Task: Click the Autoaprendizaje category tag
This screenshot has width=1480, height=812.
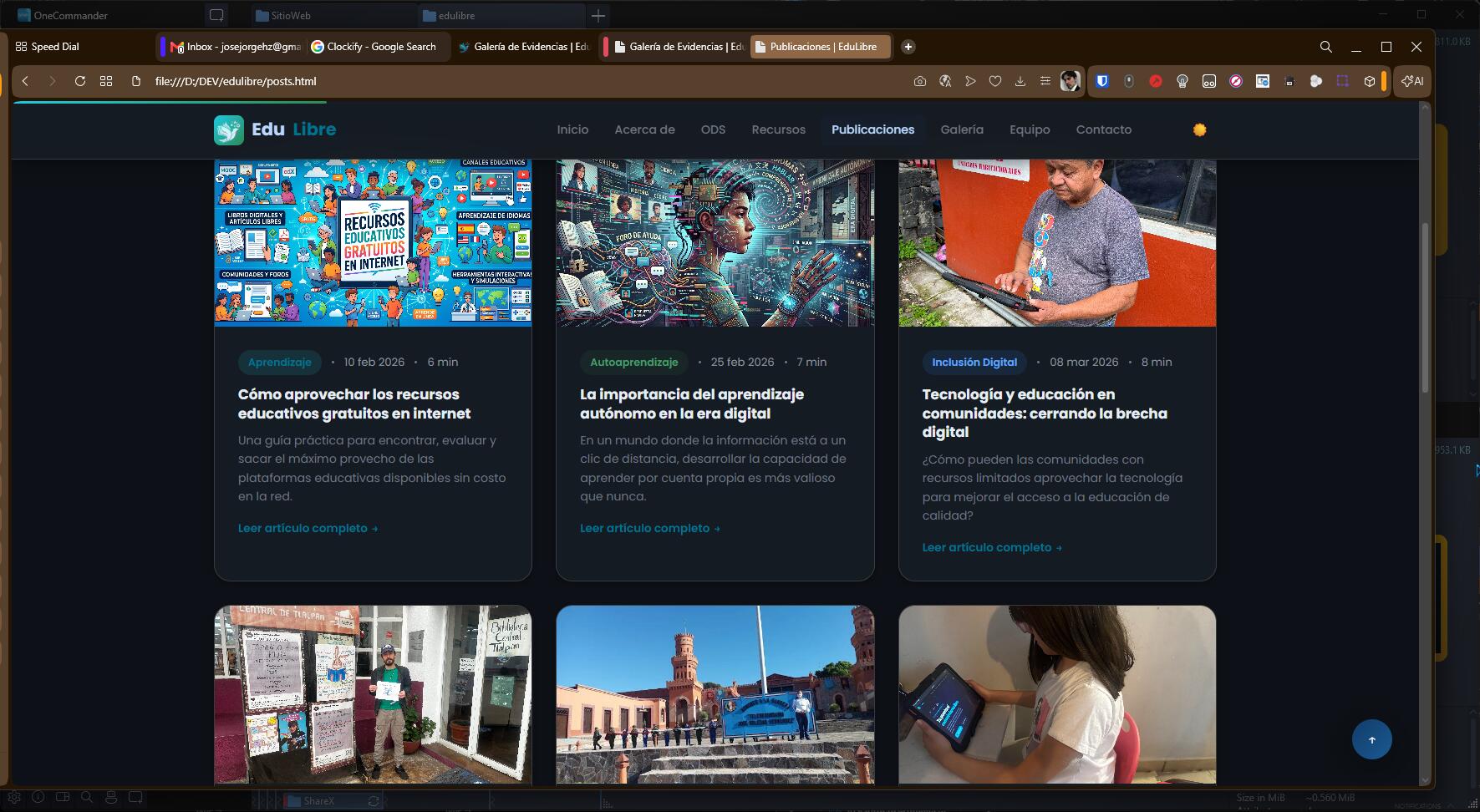Action: [x=634, y=362]
